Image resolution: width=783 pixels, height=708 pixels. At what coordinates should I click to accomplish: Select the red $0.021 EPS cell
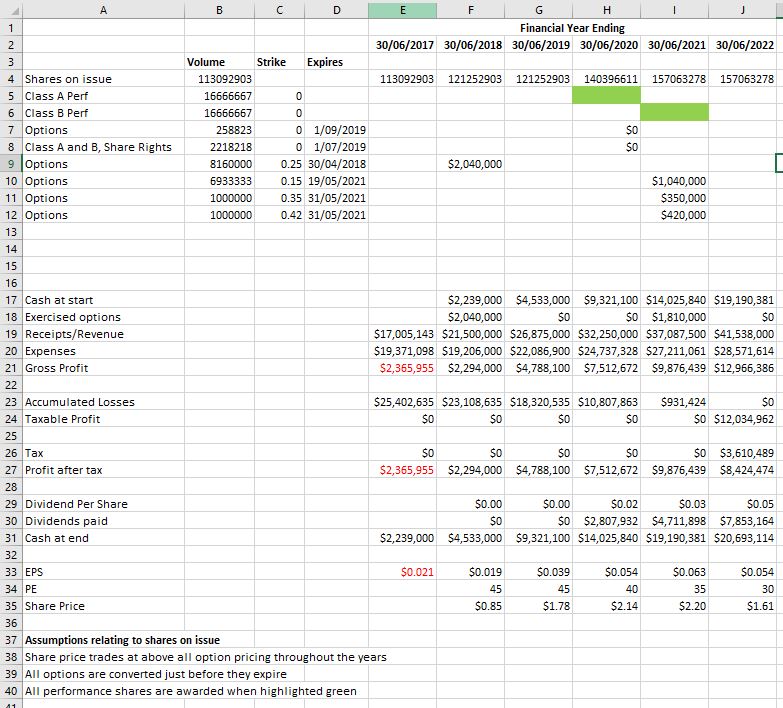402,572
